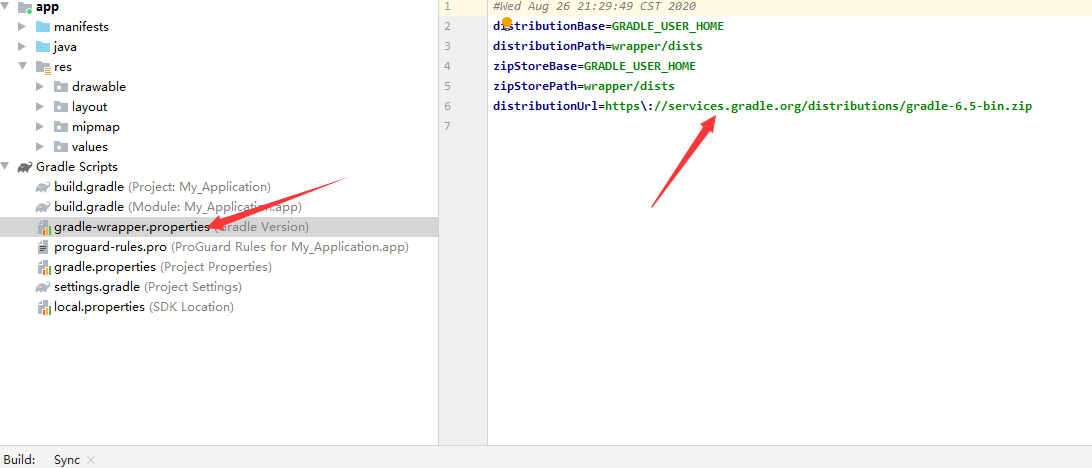Expand the layout folder
The height and width of the screenshot is (468, 1092).
tap(40, 107)
